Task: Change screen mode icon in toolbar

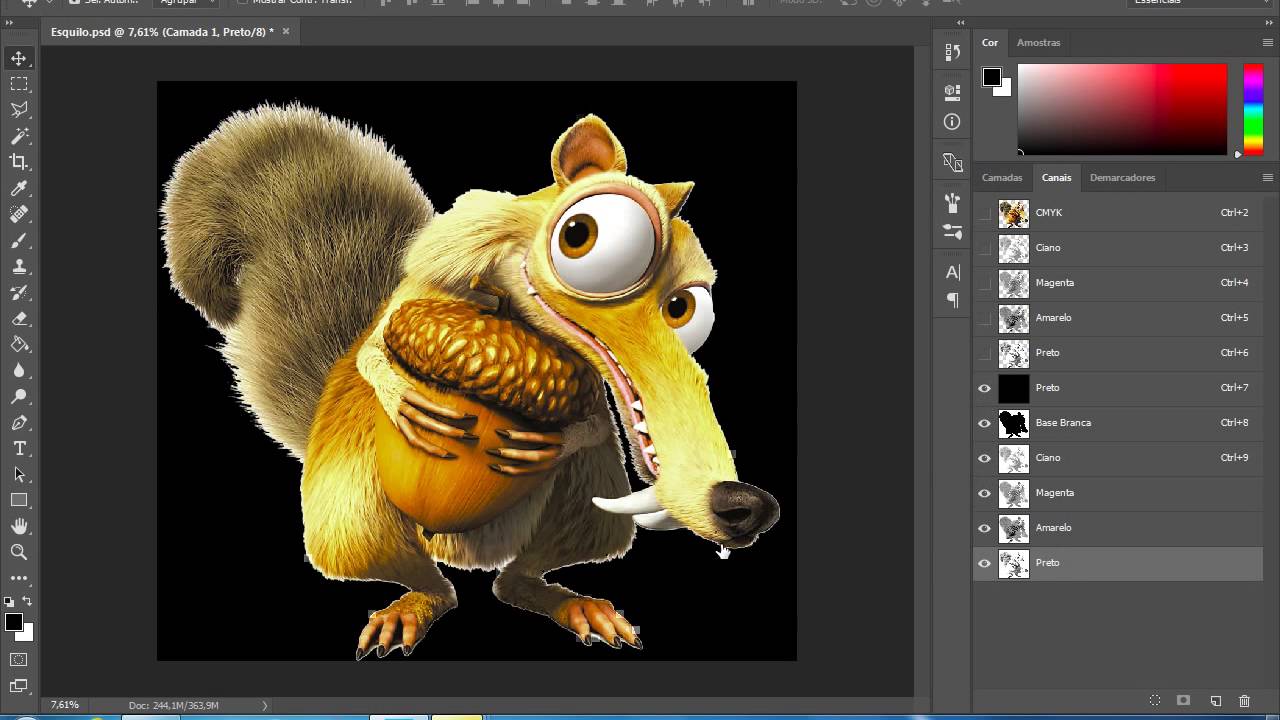Action: [19, 686]
